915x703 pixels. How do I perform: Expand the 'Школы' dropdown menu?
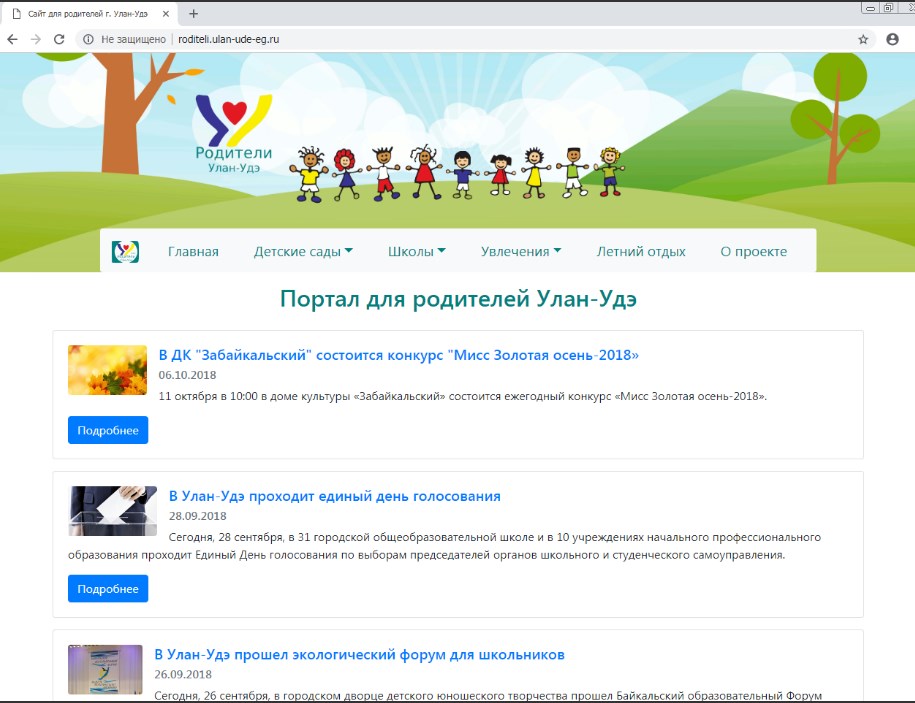click(x=416, y=251)
